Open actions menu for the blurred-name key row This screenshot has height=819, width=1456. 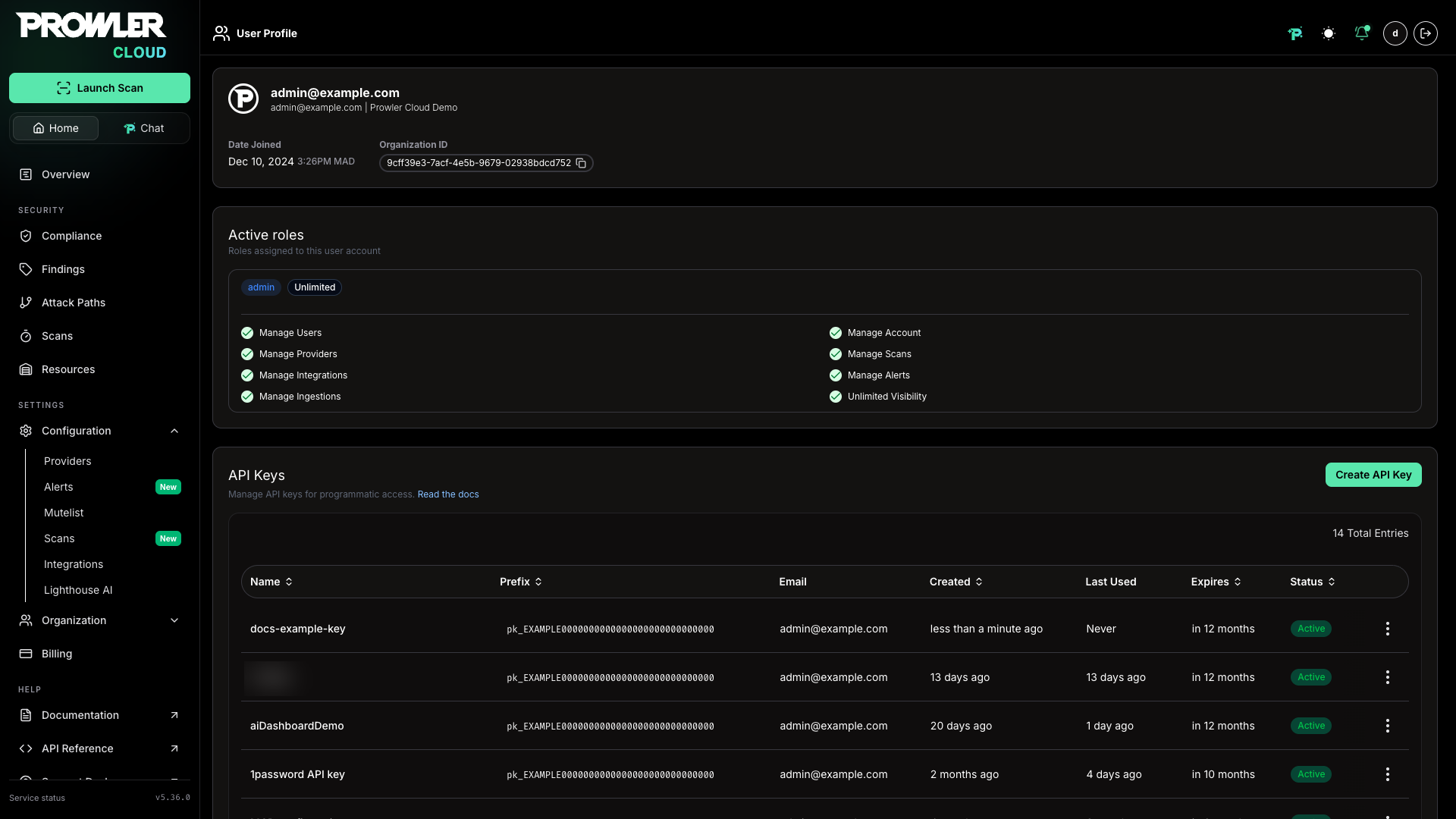pyautogui.click(x=1388, y=677)
